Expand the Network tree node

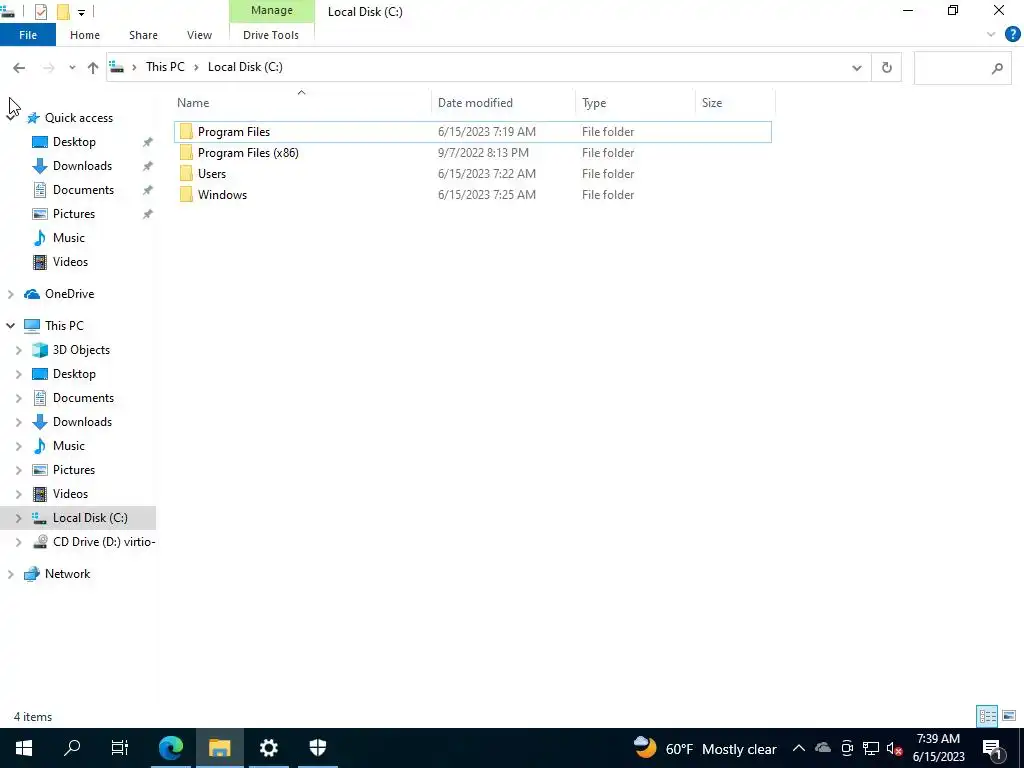pyautogui.click(x=10, y=574)
